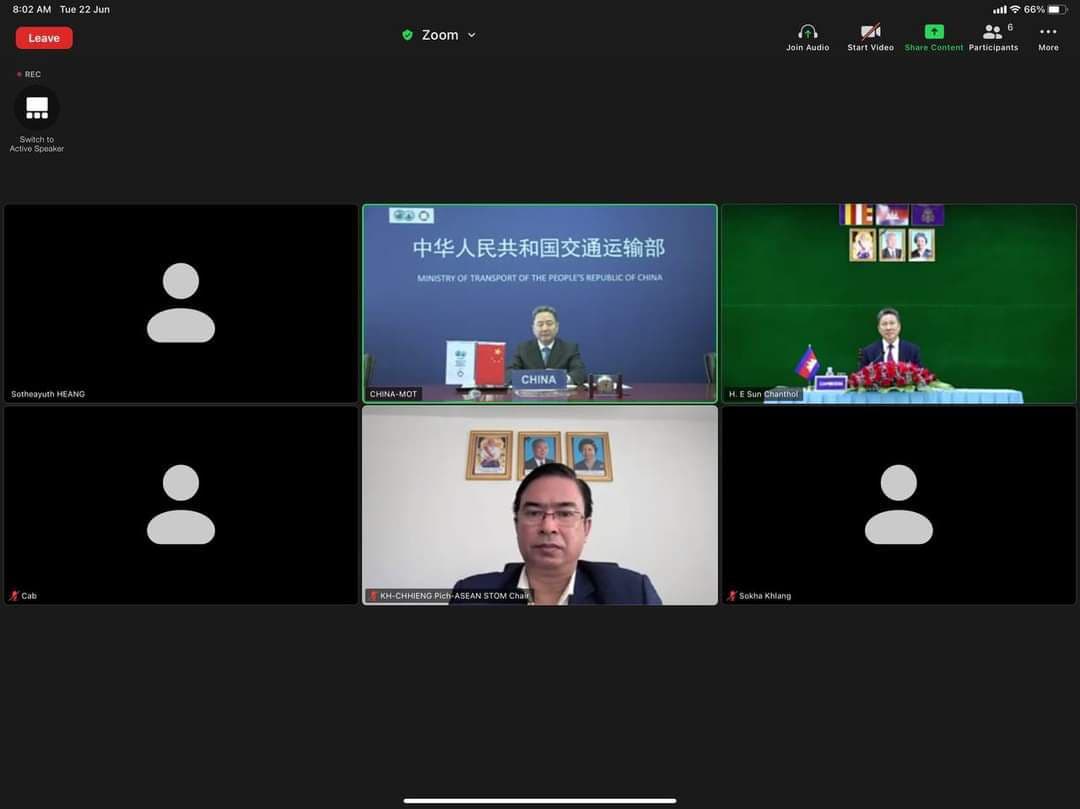Leave the Zoom meeting
The image size is (1080, 809).
click(44, 38)
